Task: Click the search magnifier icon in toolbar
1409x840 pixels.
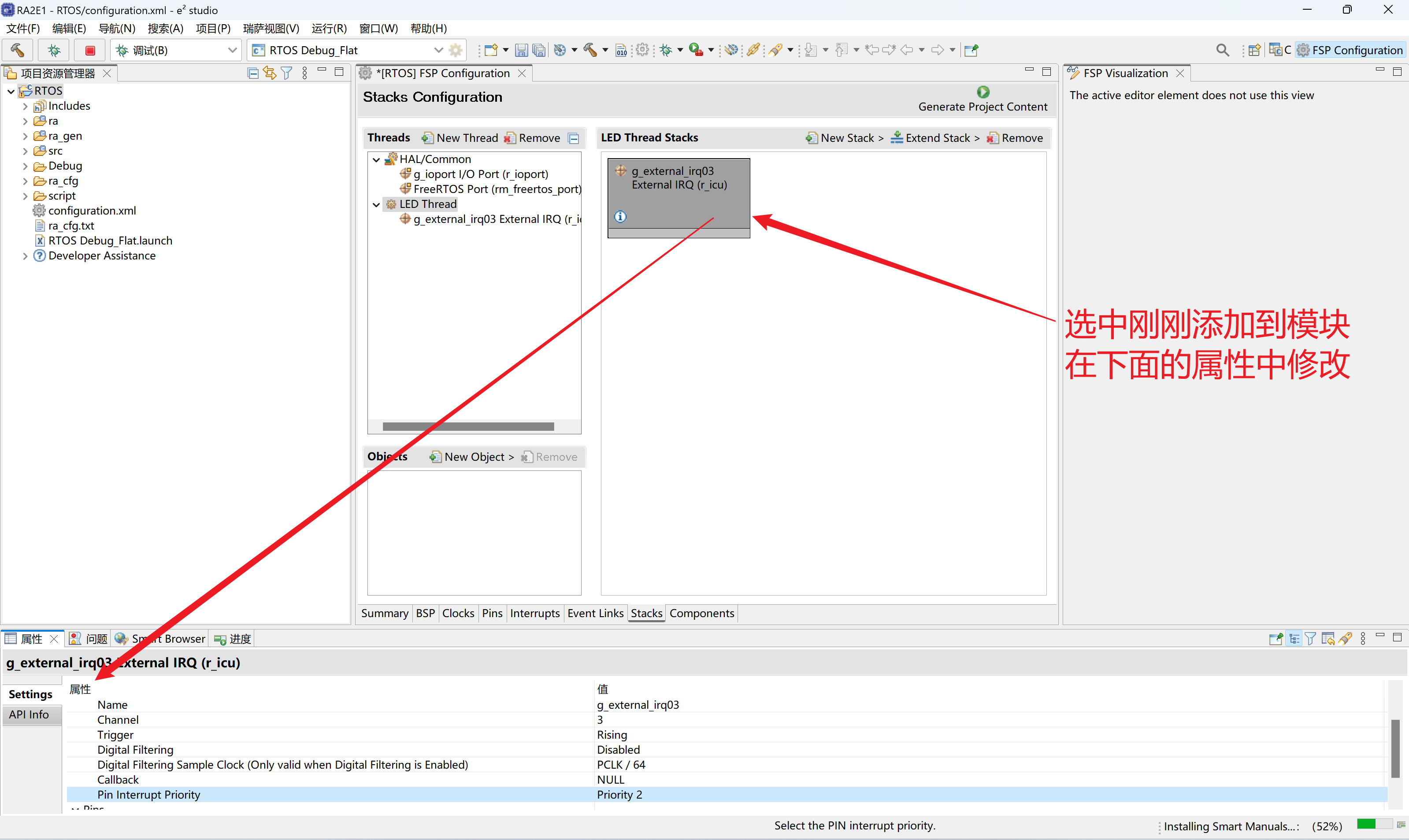Action: [x=1222, y=50]
